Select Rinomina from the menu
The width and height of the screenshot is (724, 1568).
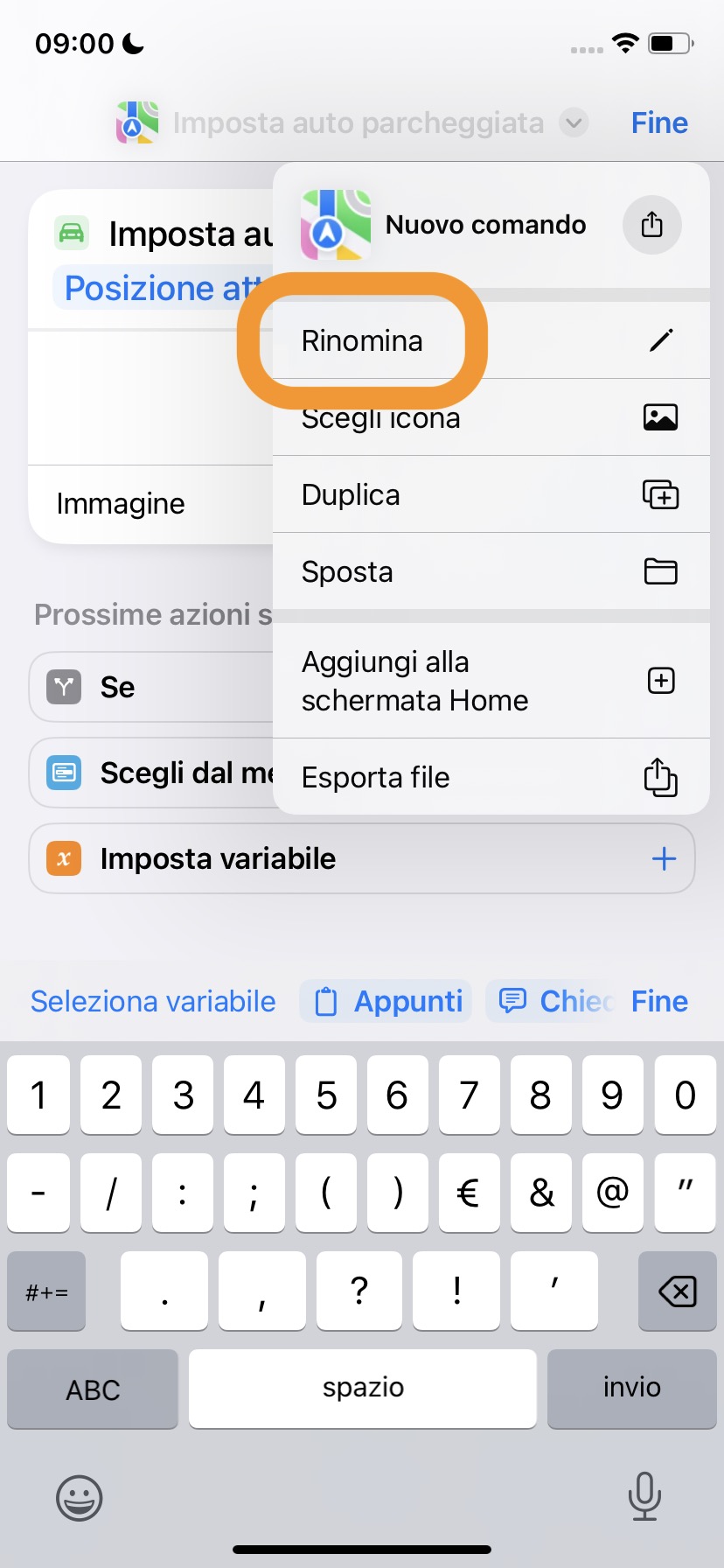362,340
